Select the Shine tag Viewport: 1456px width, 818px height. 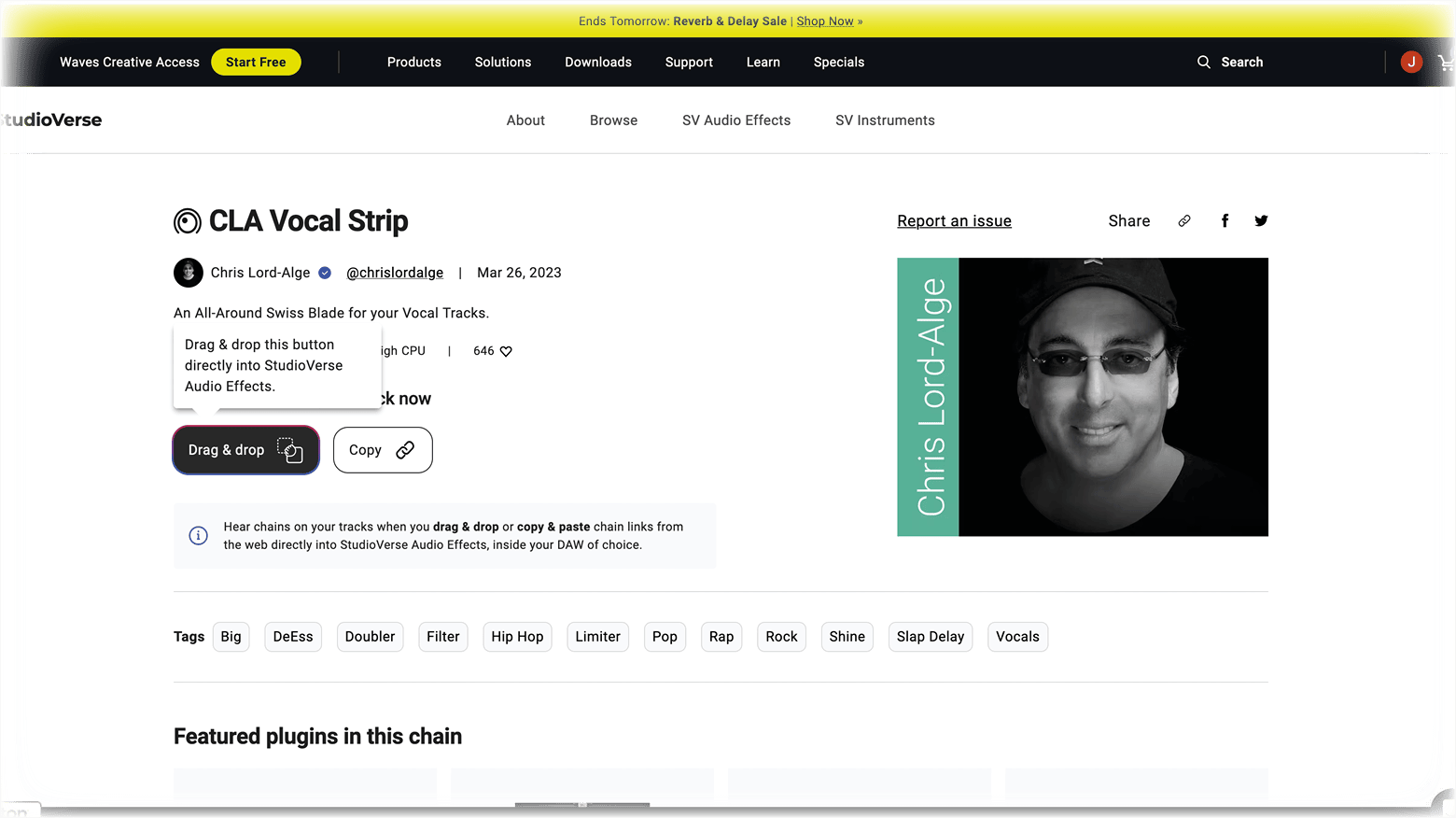click(x=847, y=637)
